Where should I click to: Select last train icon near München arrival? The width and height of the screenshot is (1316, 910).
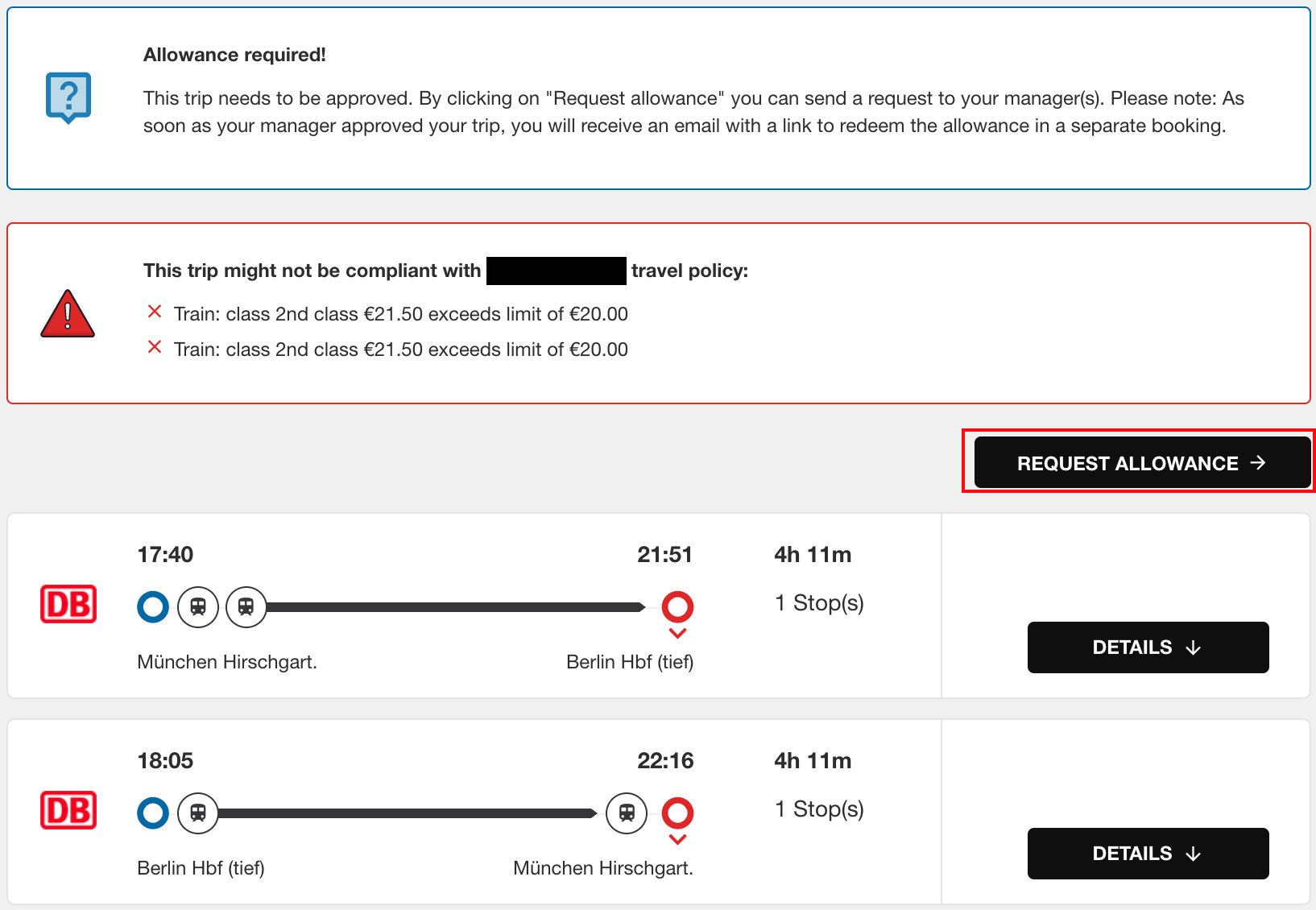tap(627, 813)
